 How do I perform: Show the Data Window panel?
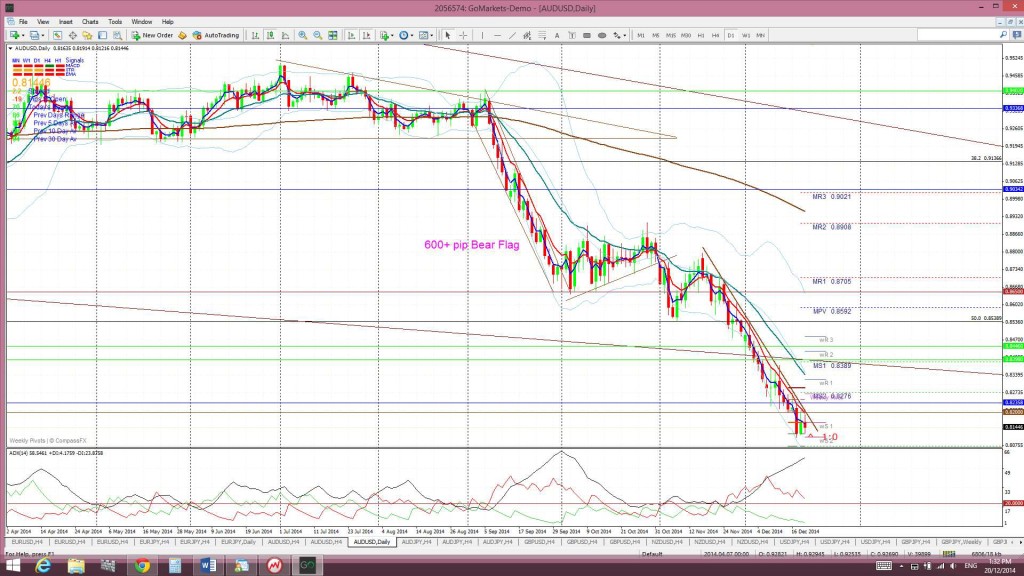(72, 35)
